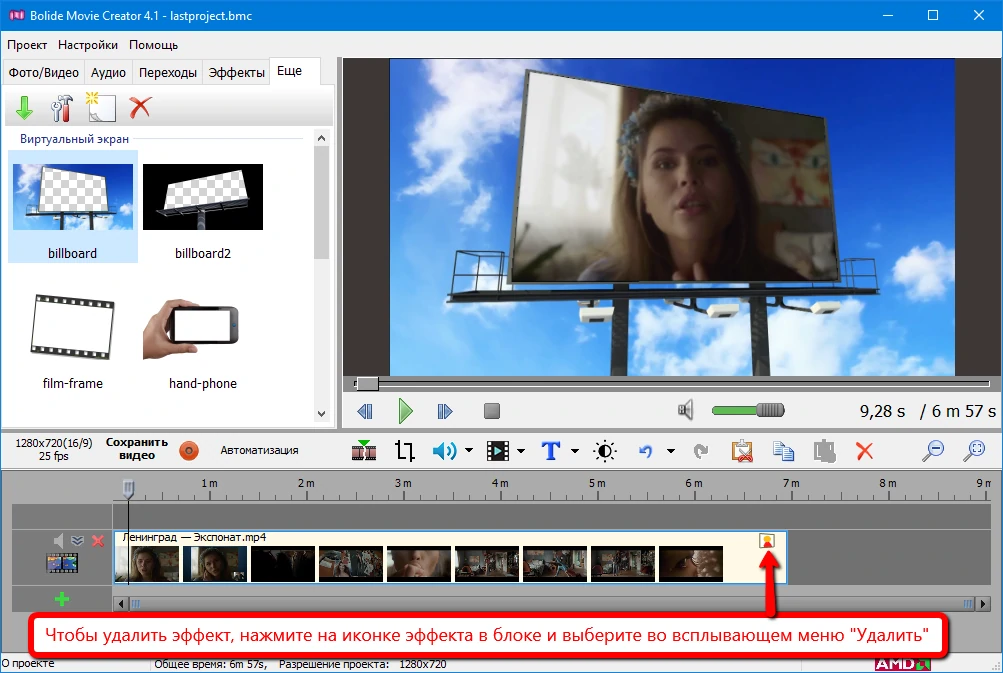Switch to the Переходы tab

(168, 72)
